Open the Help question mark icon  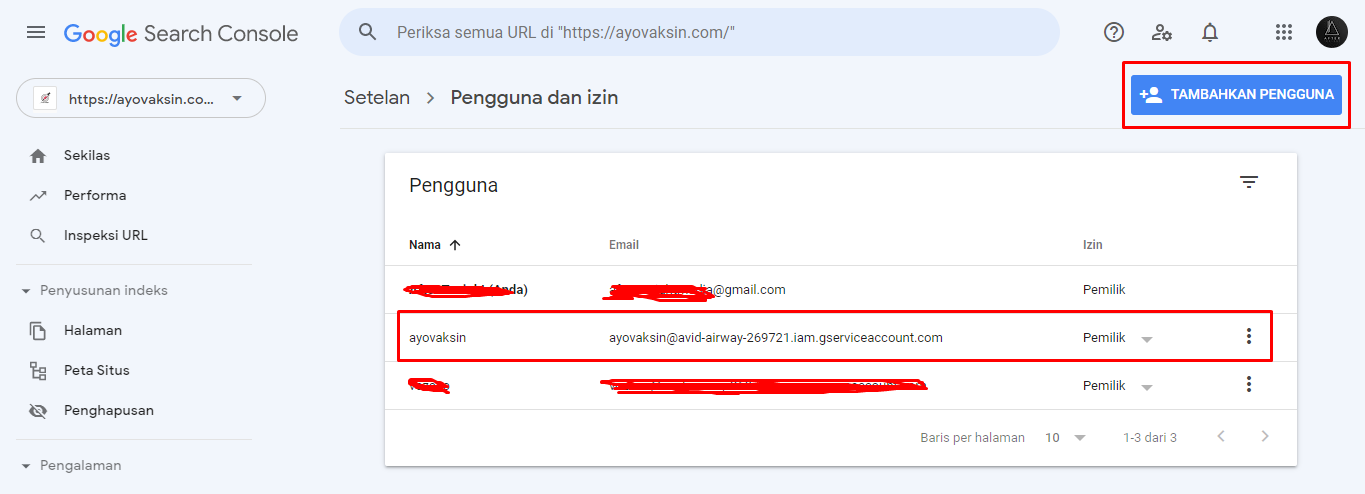[x=1114, y=32]
